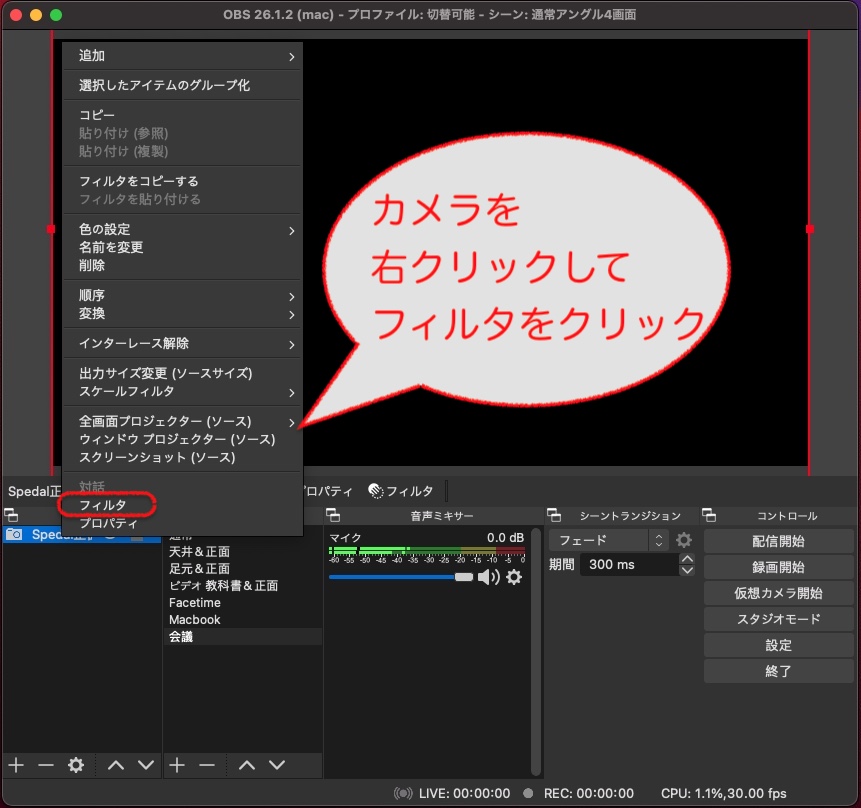
Task: Toggle the lock on Spedal正面 source
Action: click(138, 538)
